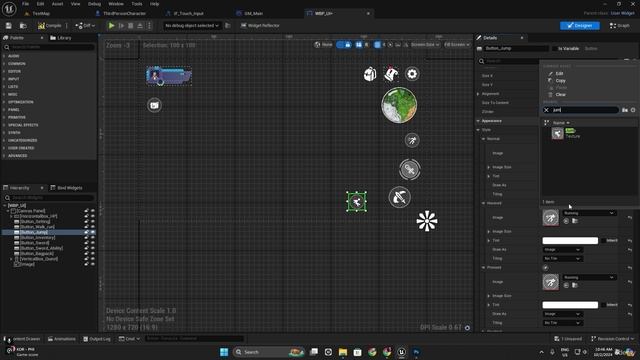The height and width of the screenshot is (360, 640).
Task: Clear the asset search text
Action: (546, 110)
